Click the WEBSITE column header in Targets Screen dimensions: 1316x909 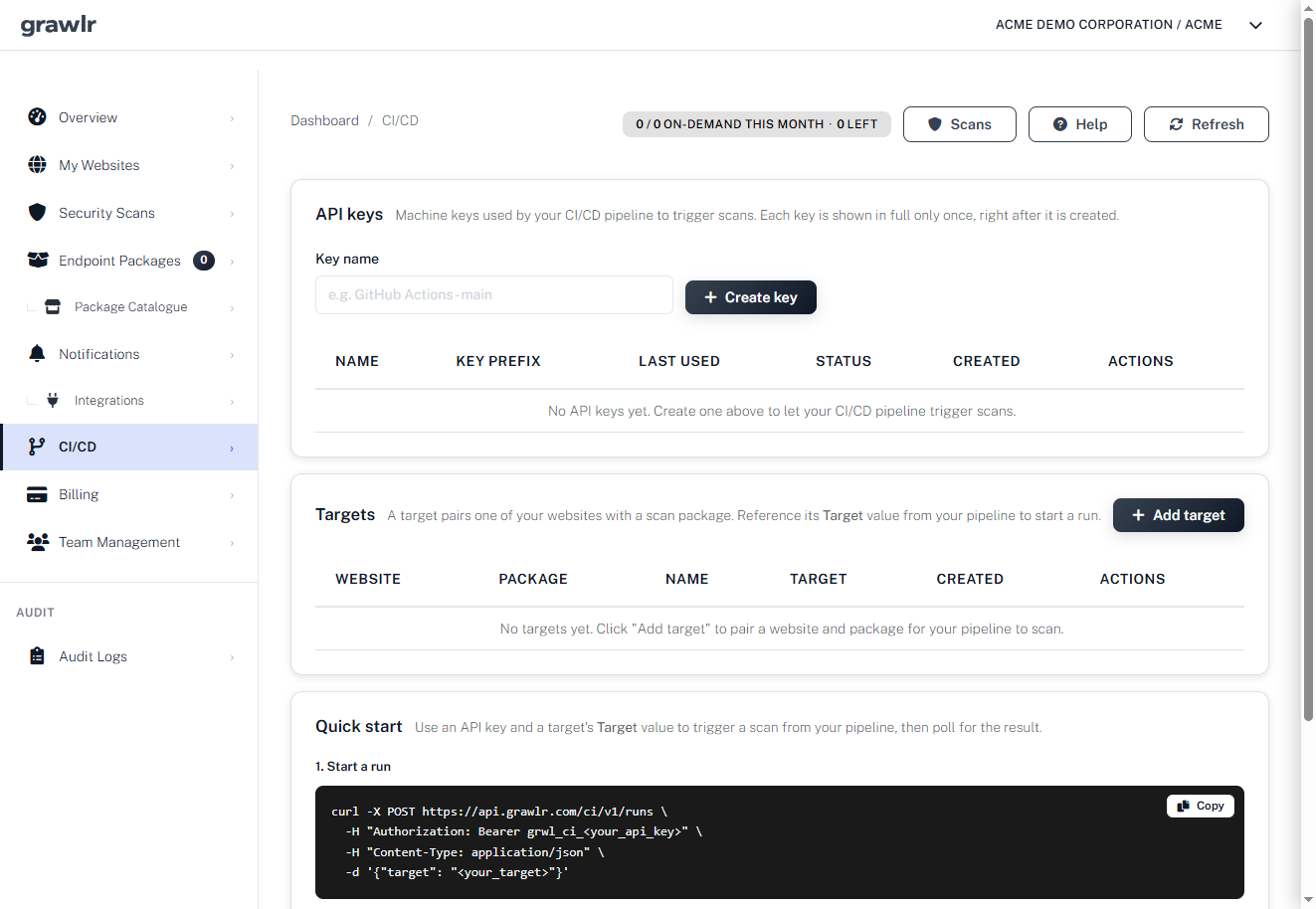tap(368, 579)
